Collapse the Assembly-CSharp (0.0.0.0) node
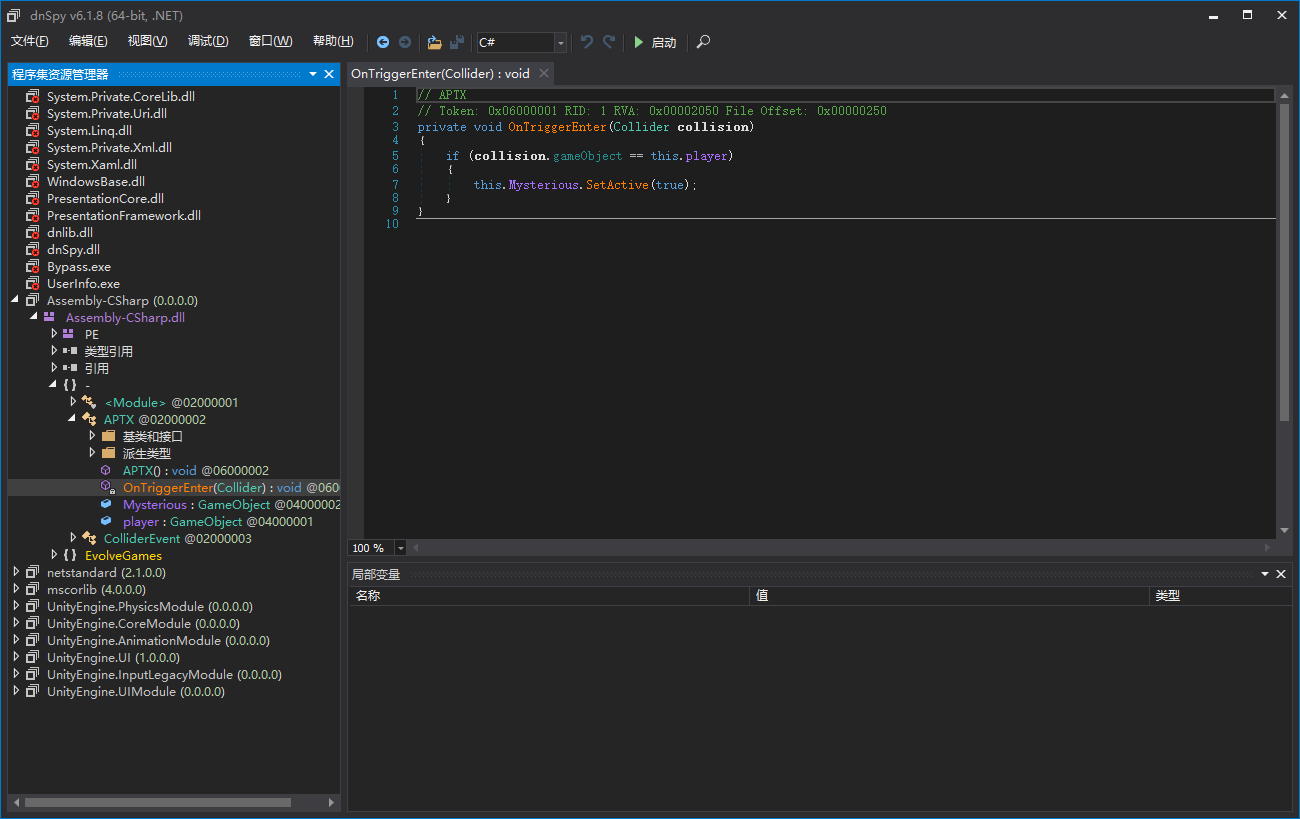Viewport: 1300px width, 819px height. [16, 300]
